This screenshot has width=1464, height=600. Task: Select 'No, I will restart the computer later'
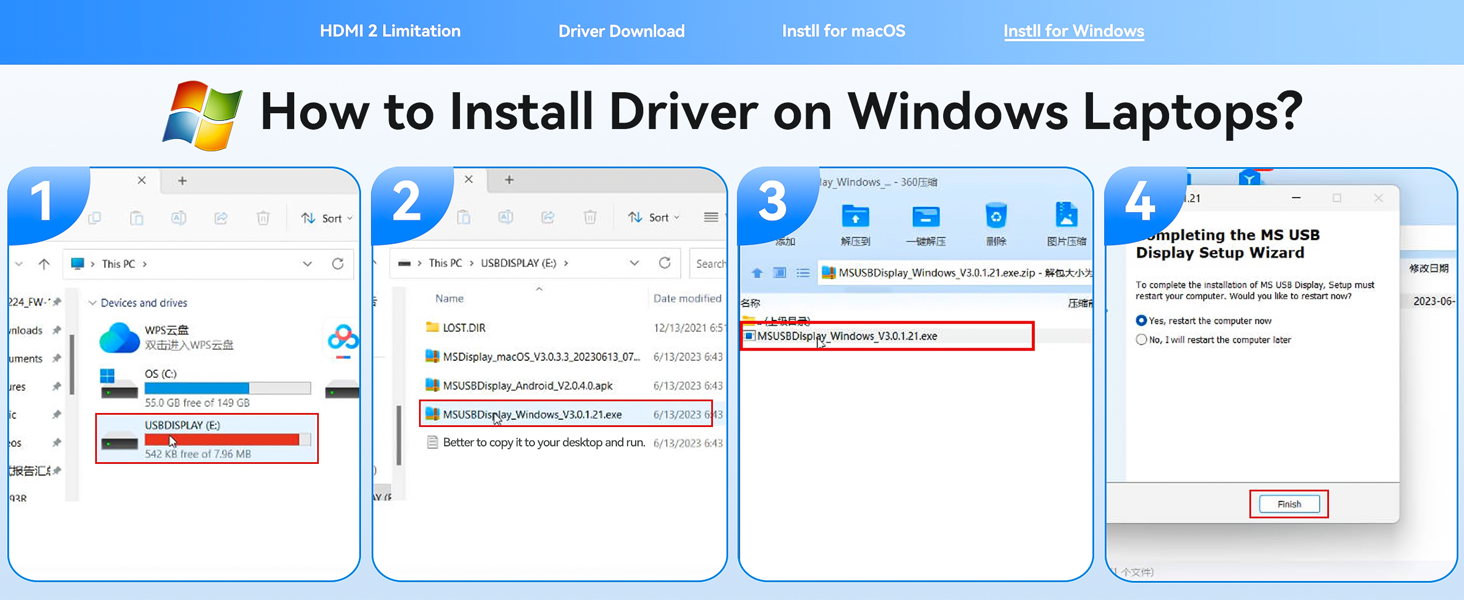coord(1141,340)
